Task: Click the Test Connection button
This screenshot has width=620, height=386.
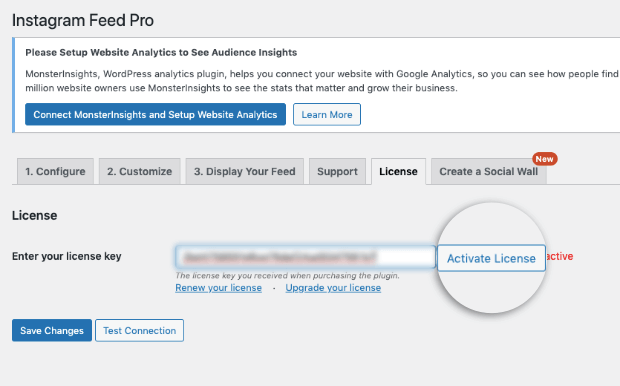Action: click(x=139, y=330)
